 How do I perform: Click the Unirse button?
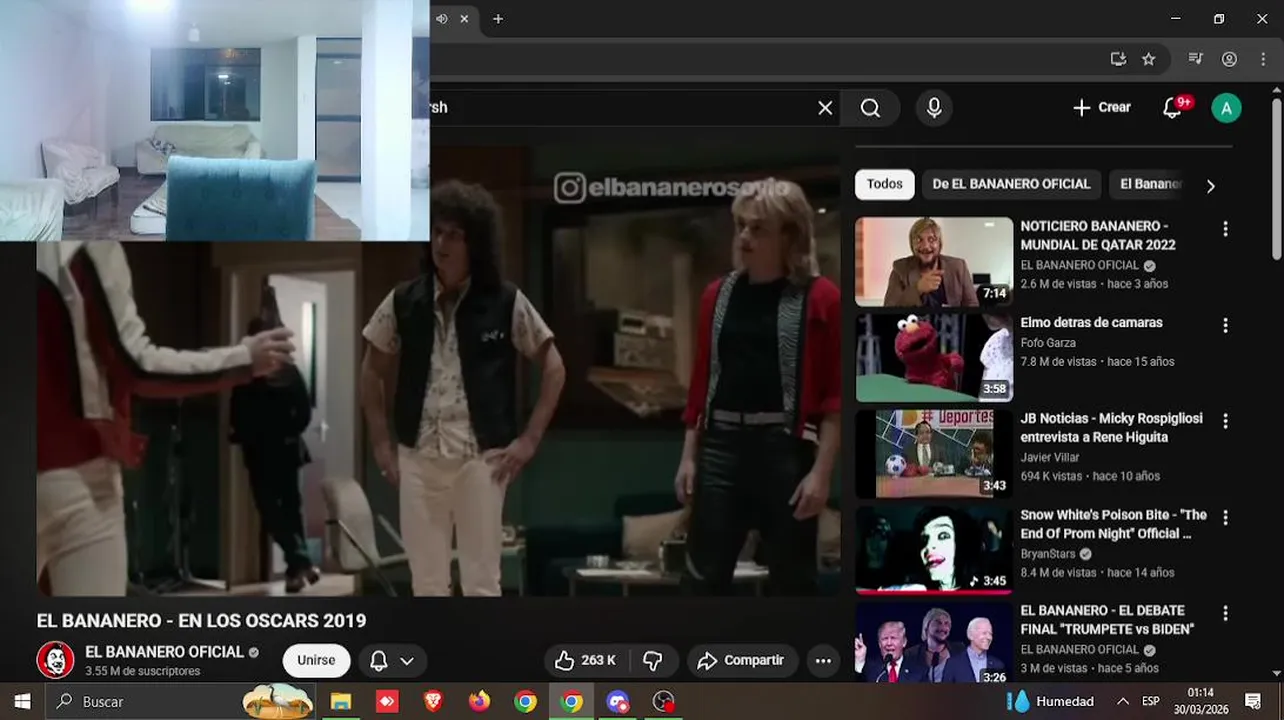[316, 661]
